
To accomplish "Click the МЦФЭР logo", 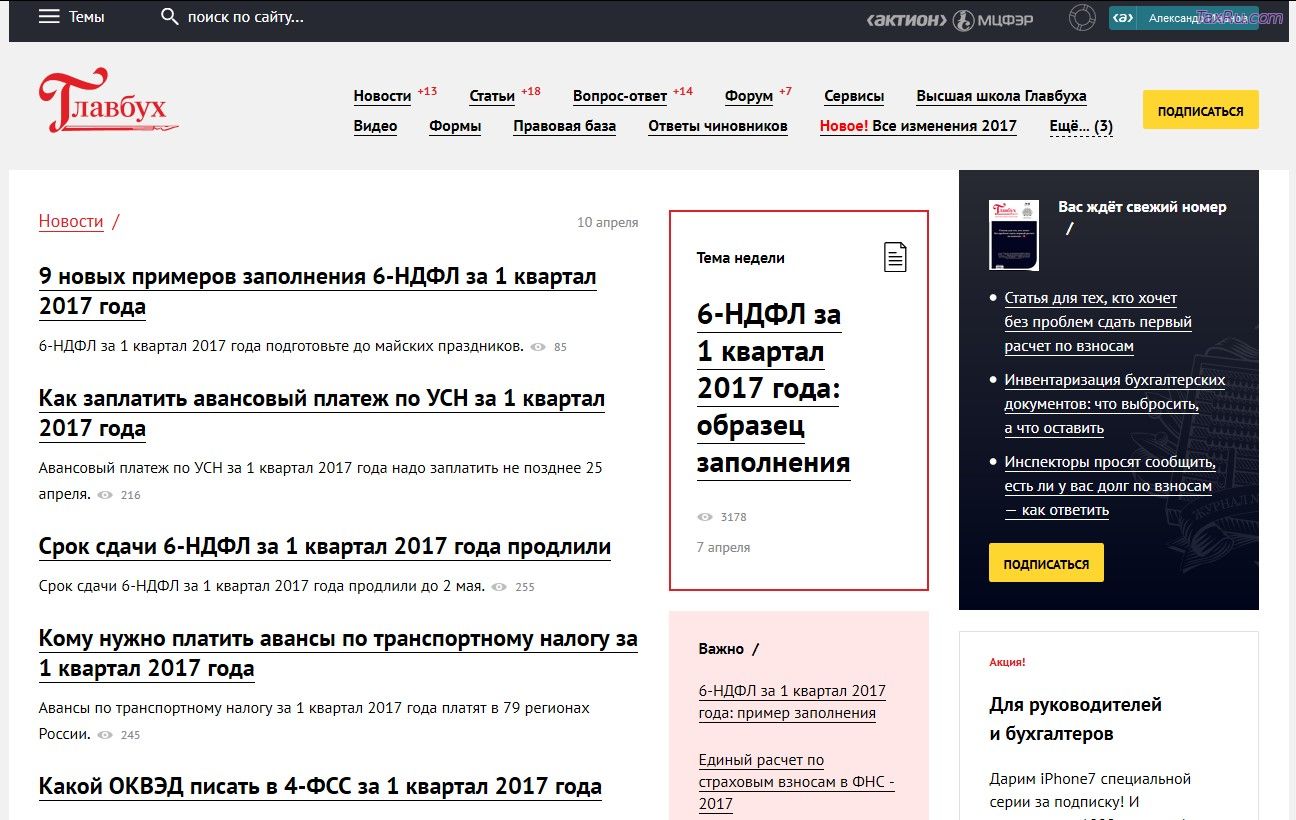I will [992, 18].
